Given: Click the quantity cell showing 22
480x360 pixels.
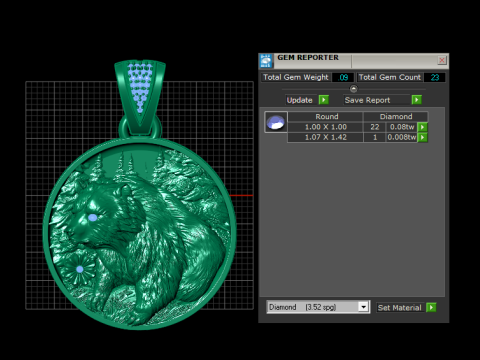Looking at the screenshot, I should click(375, 127).
